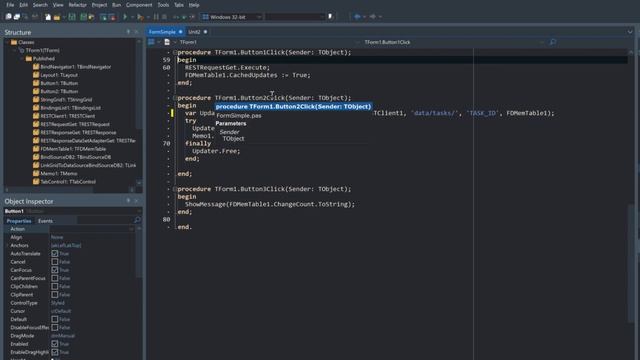Image resolution: width=640 pixels, height=360 pixels.
Task: Click the Remove file from project icon
Action: pos(112,17)
